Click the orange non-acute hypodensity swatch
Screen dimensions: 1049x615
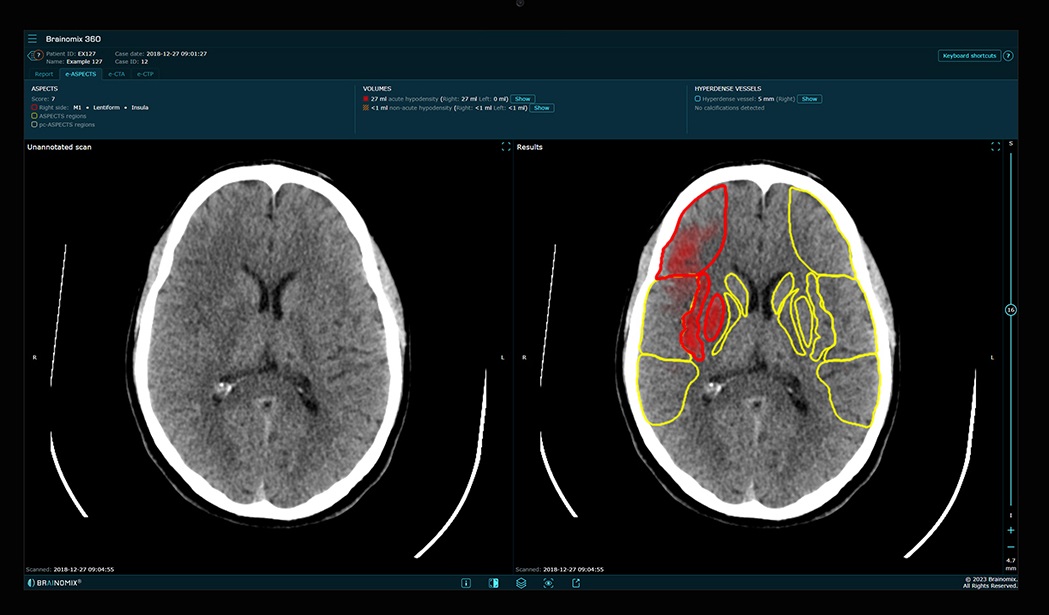(366, 107)
